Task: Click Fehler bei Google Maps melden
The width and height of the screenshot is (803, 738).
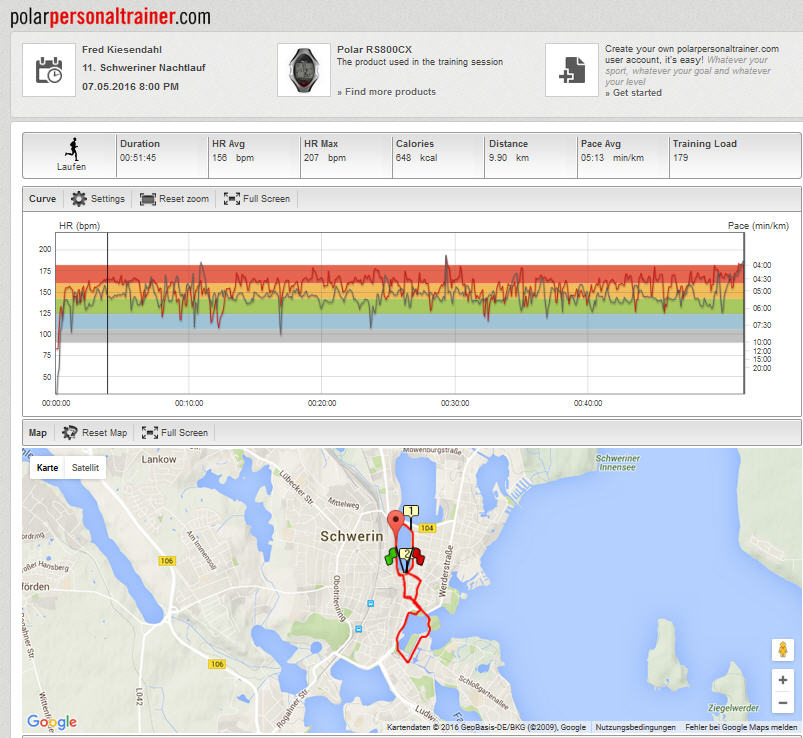Action: (741, 727)
